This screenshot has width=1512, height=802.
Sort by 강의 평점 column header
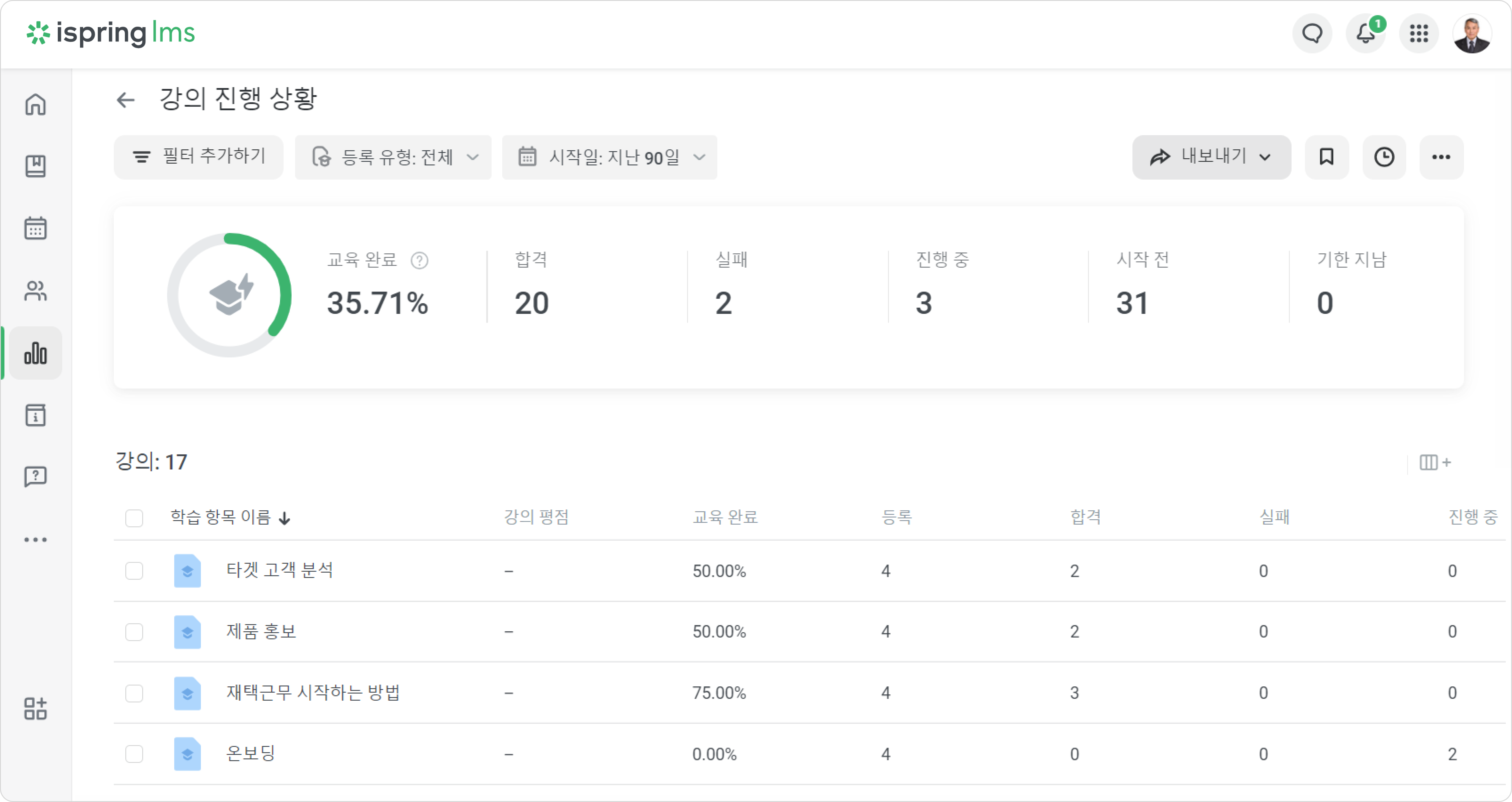click(536, 517)
